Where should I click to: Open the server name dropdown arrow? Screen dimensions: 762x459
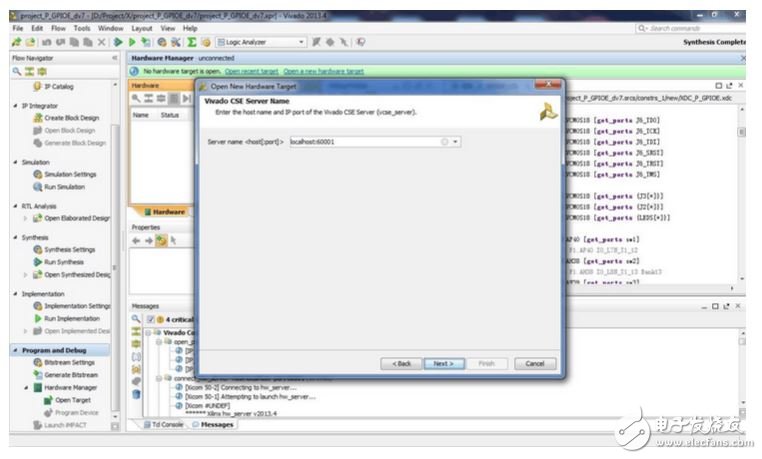[x=456, y=142]
